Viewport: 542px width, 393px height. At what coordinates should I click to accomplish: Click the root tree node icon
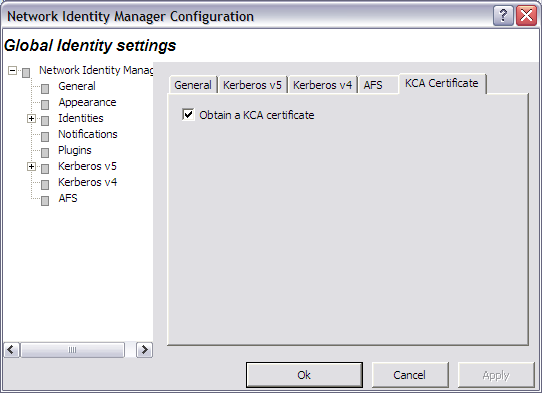tap(26, 73)
